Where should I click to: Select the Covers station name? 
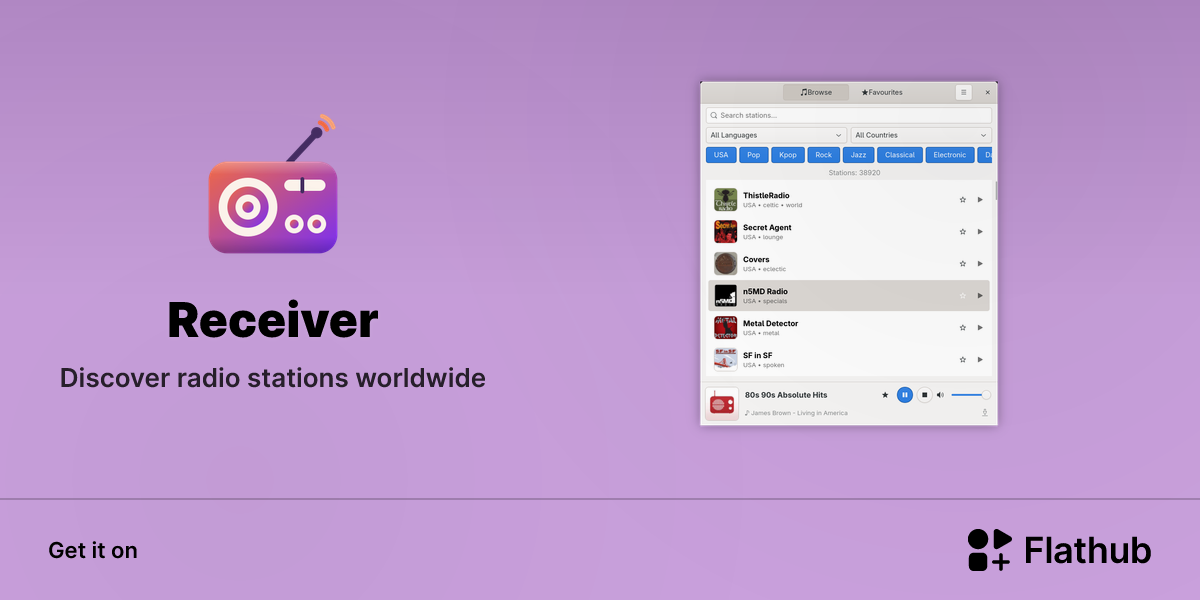click(x=756, y=259)
